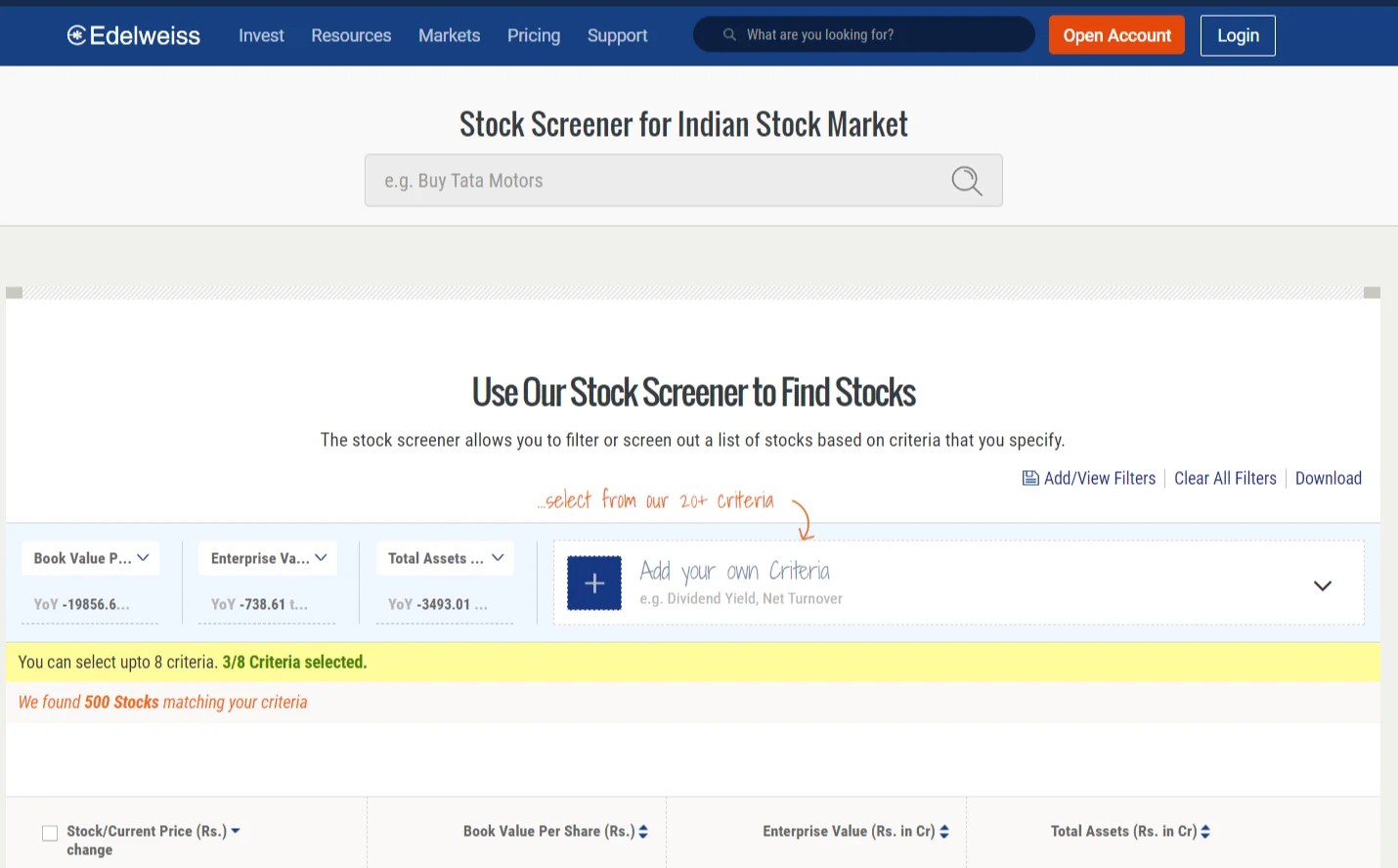The width and height of the screenshot is (1398, 868).
Task: Expand the Add your own Criteria chevron
Action: (x=1322, y=585)
